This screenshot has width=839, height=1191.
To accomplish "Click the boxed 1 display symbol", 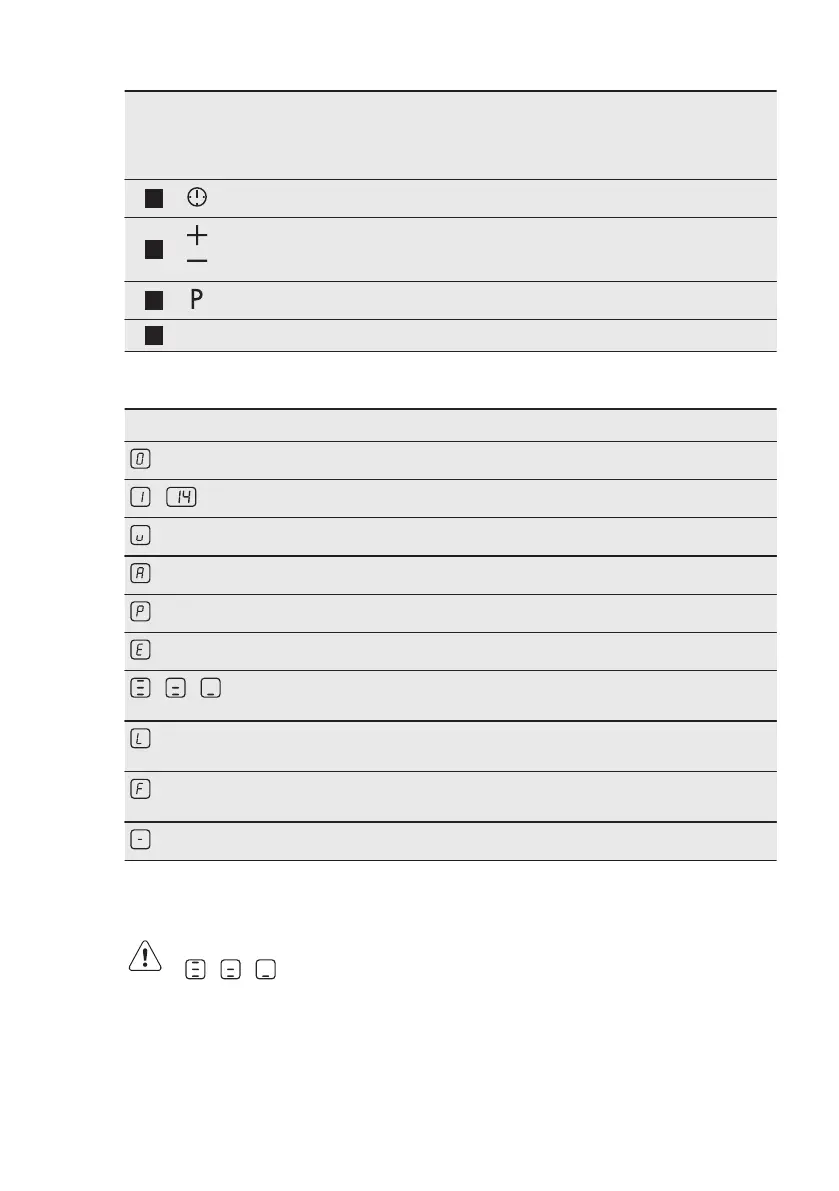I will (140, 497).
